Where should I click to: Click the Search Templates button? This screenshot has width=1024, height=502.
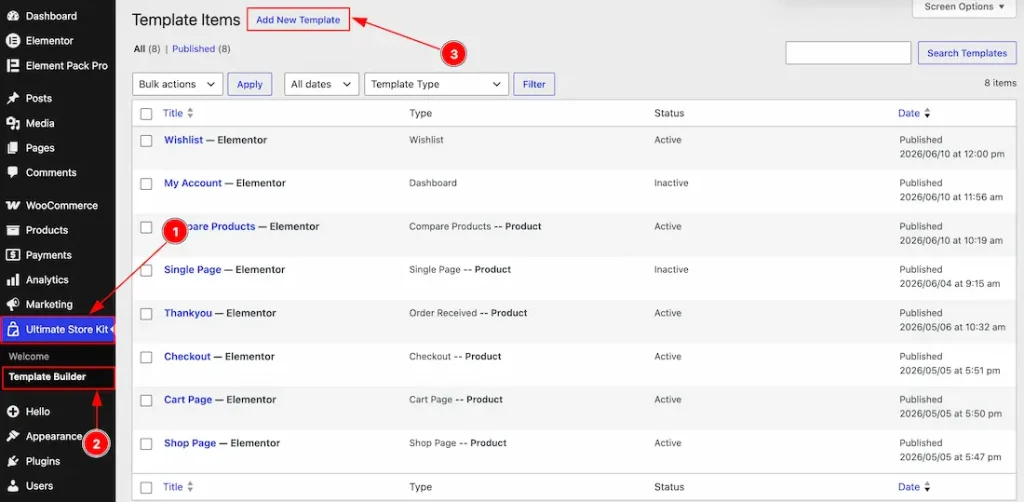pyautogui.click(x=967, y=53)
